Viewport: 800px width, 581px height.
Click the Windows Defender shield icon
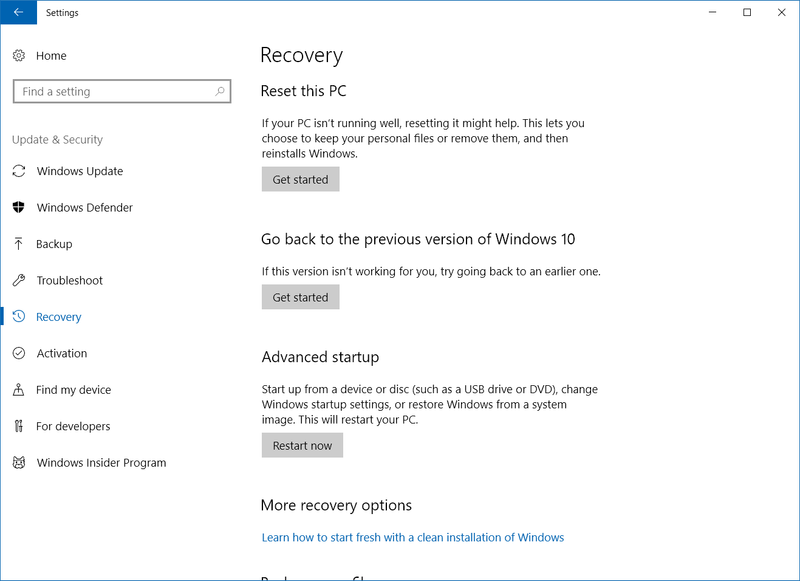coord(19,207)
